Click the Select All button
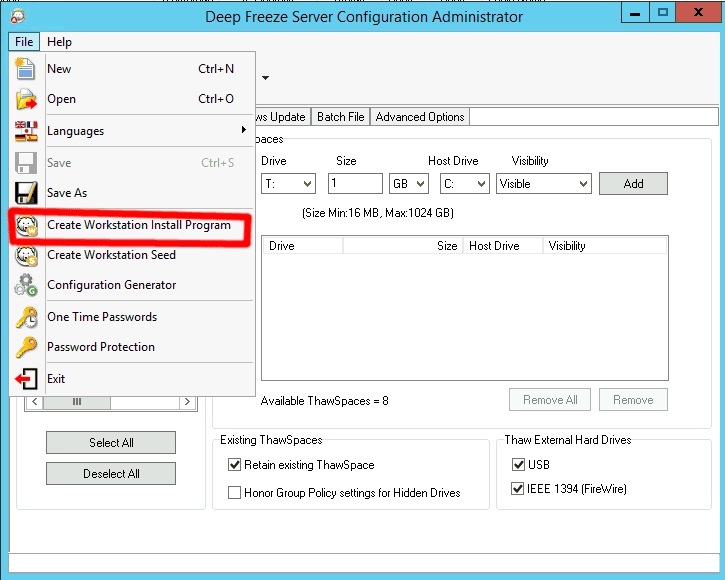The width and height of the screenshot is (725, 580). (x=111, y=443)
